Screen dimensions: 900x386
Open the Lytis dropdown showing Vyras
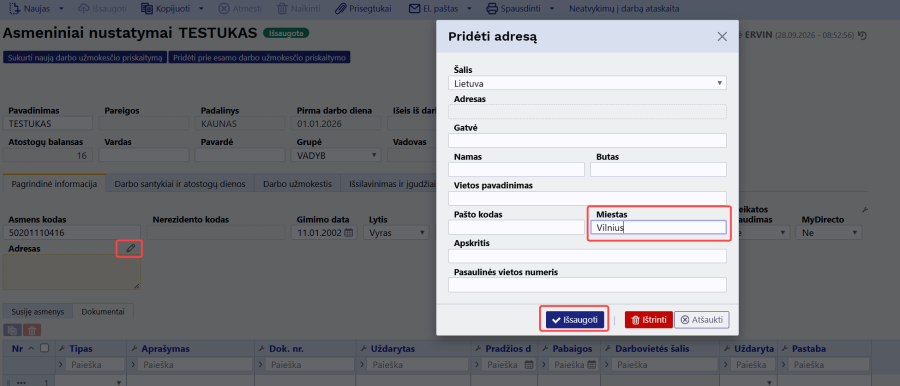click(397, 233)
